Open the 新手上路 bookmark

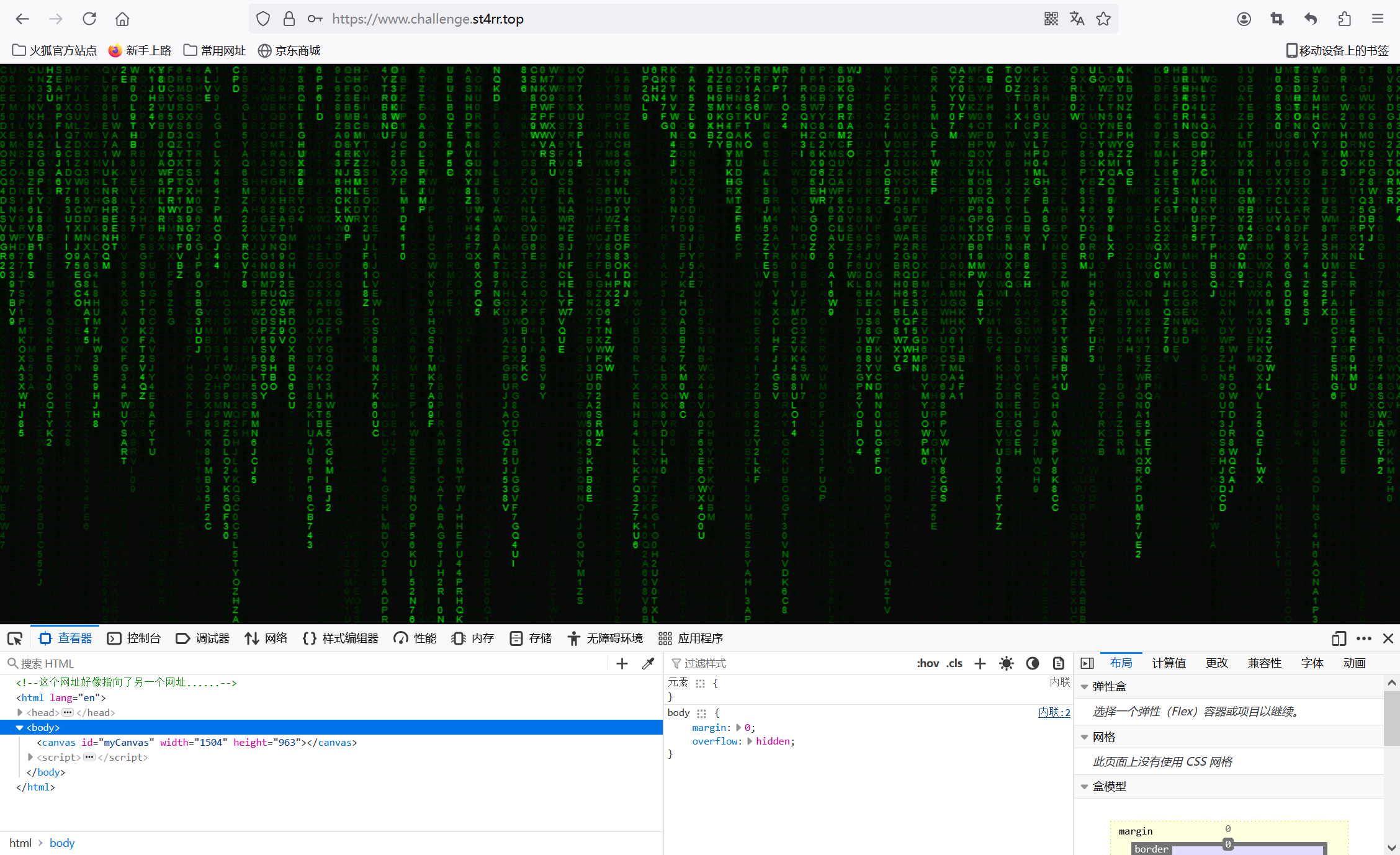(x=140, y=51)
